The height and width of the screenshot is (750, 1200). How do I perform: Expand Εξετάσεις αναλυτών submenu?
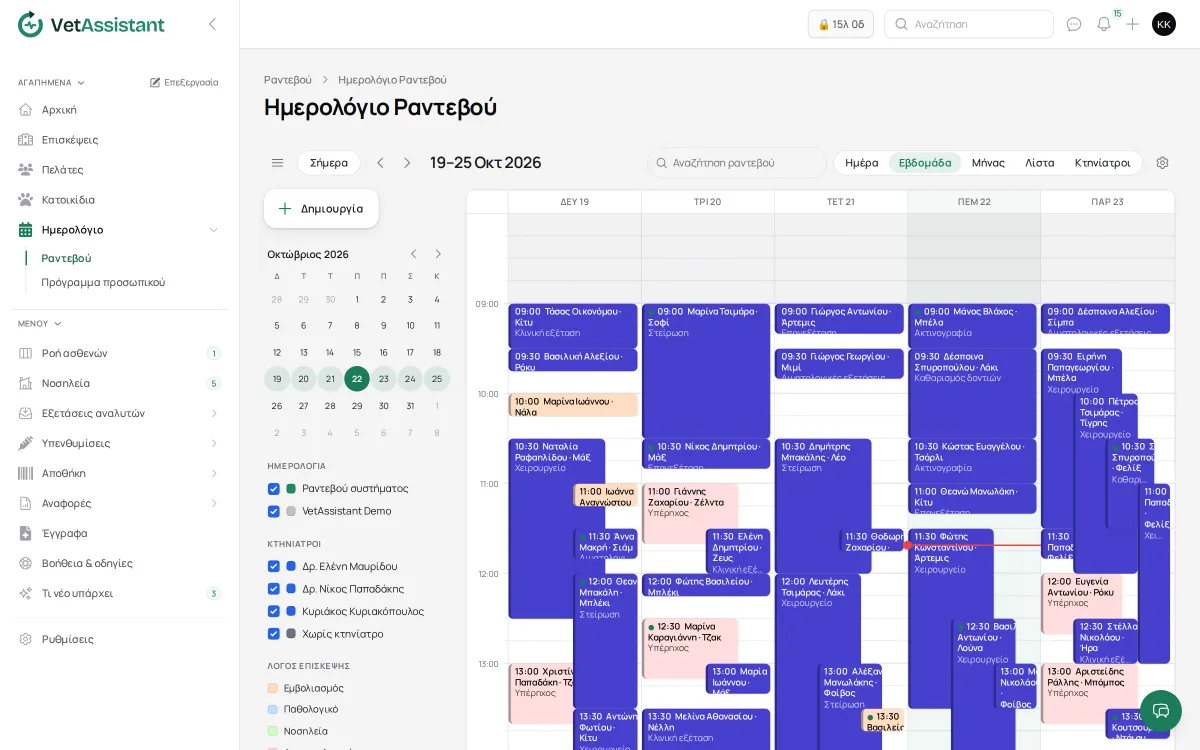tap(213, 413)
